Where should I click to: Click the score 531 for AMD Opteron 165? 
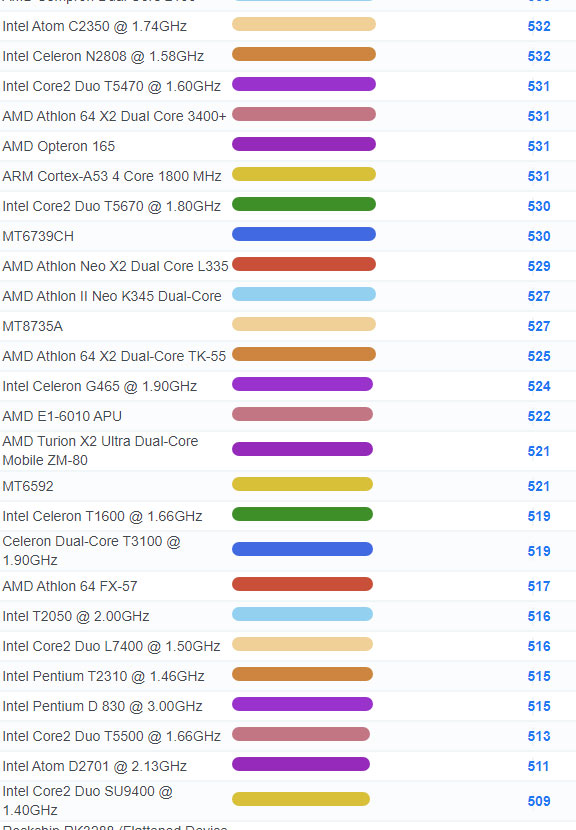point(539,146)
